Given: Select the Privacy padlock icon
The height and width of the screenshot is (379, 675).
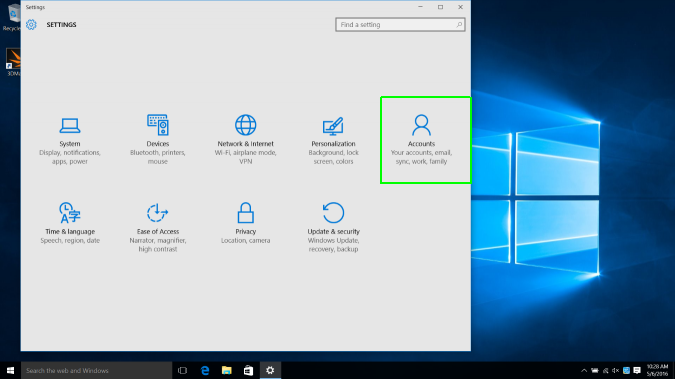Looking at the screenshot, I should 245,213.
